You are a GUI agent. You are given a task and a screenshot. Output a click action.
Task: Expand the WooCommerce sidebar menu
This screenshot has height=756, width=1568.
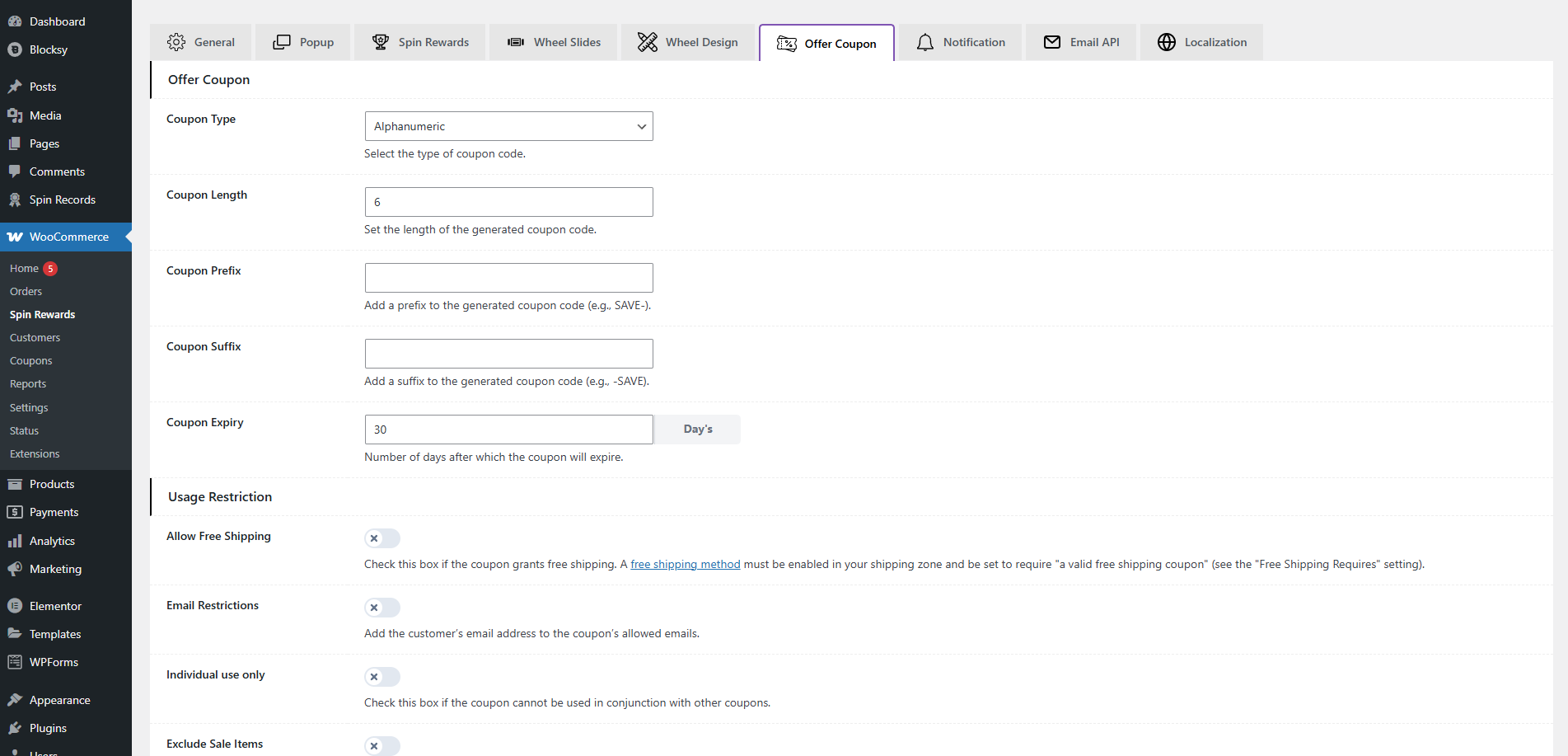[x=66, y=237]
